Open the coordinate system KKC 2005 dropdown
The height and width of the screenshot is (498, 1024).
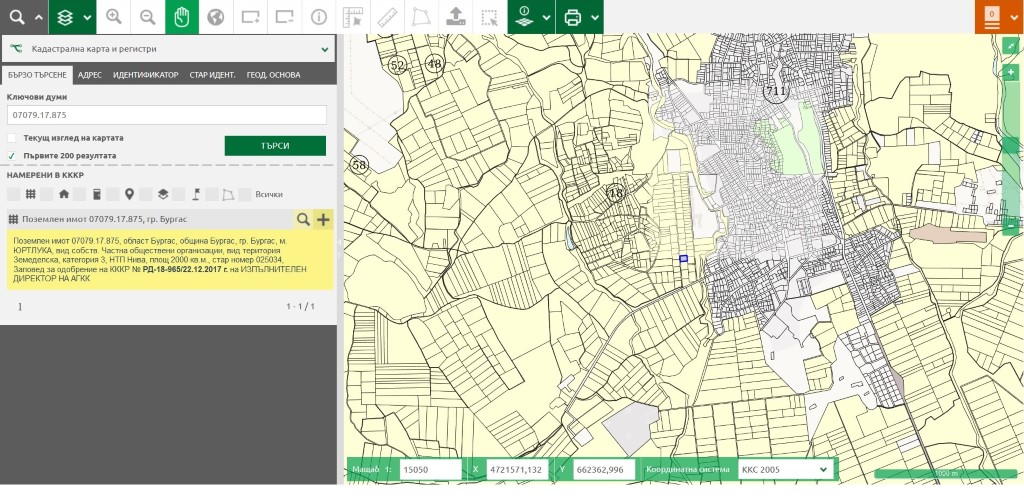(x=784, y=469)
